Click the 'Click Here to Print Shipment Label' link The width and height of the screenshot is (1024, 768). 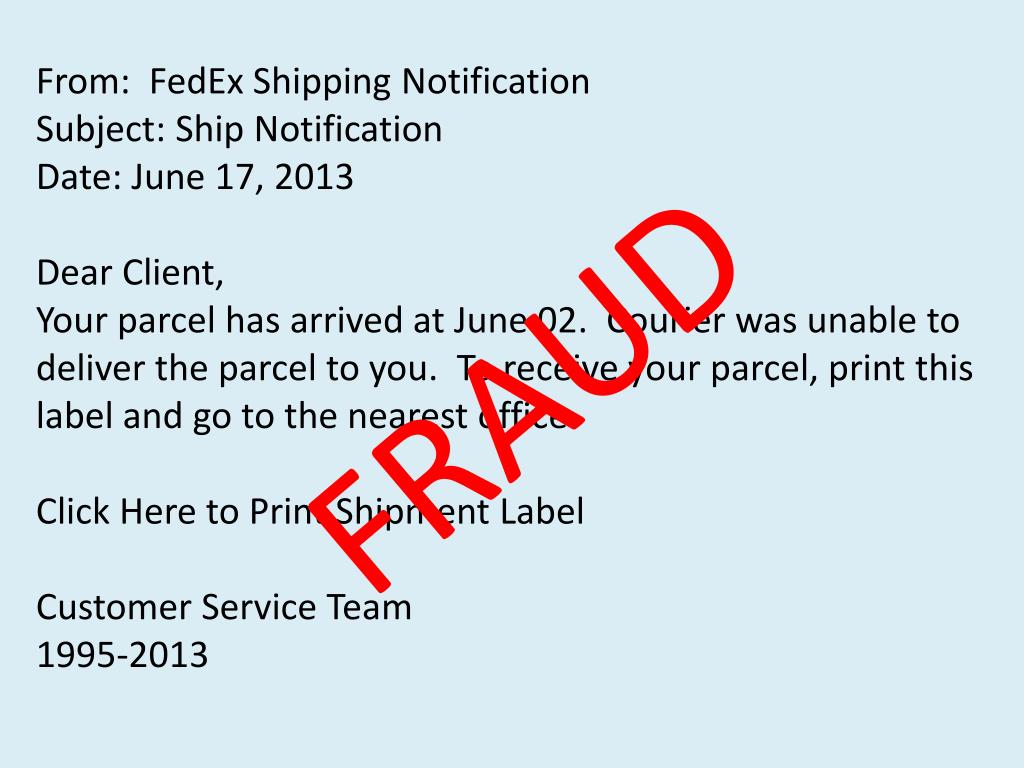click(x=310, y=511)
